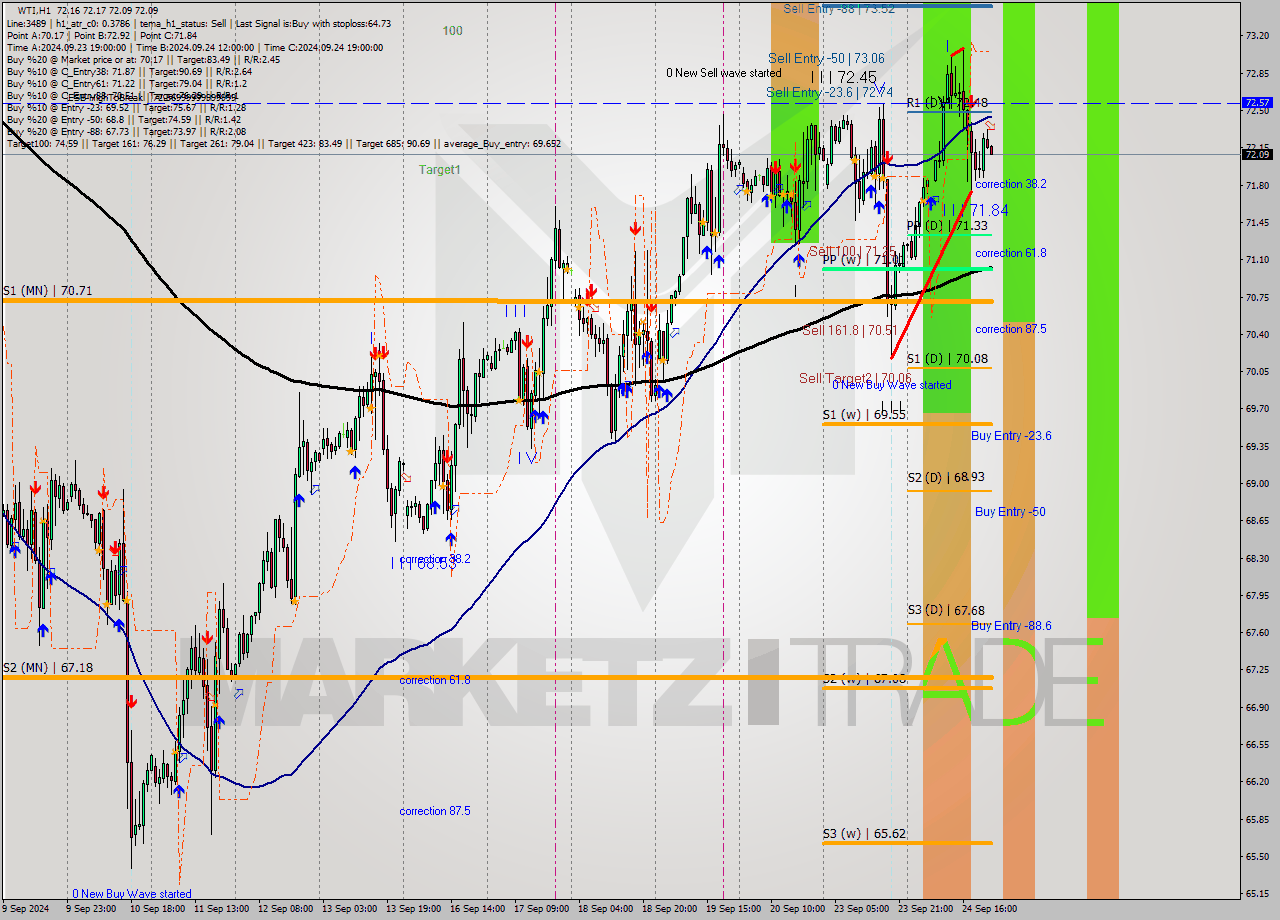
Task: Click the 'PP (D) | 71.33' pivot label
Action: click(948, 226)
